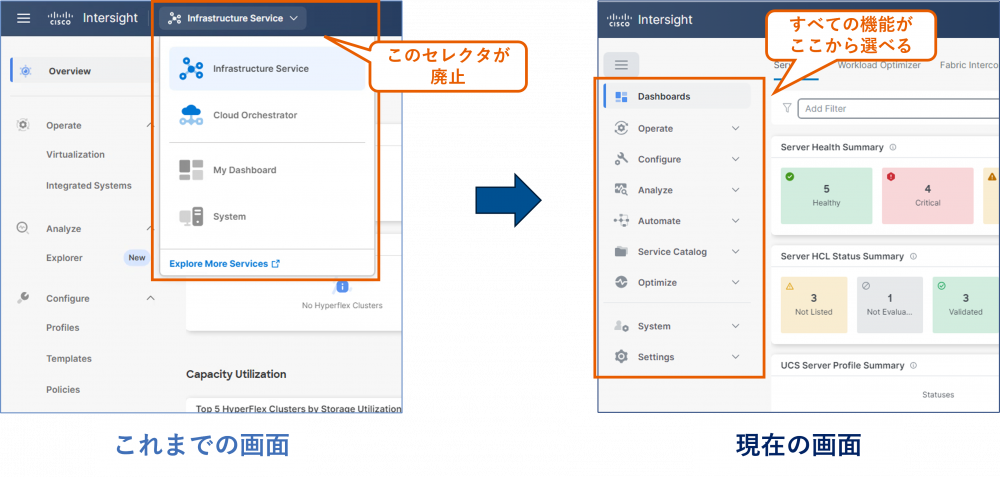This screenshot has height=477, width=1000.
Task: Click the Settings gear icon
Action: tap(621, 356)
